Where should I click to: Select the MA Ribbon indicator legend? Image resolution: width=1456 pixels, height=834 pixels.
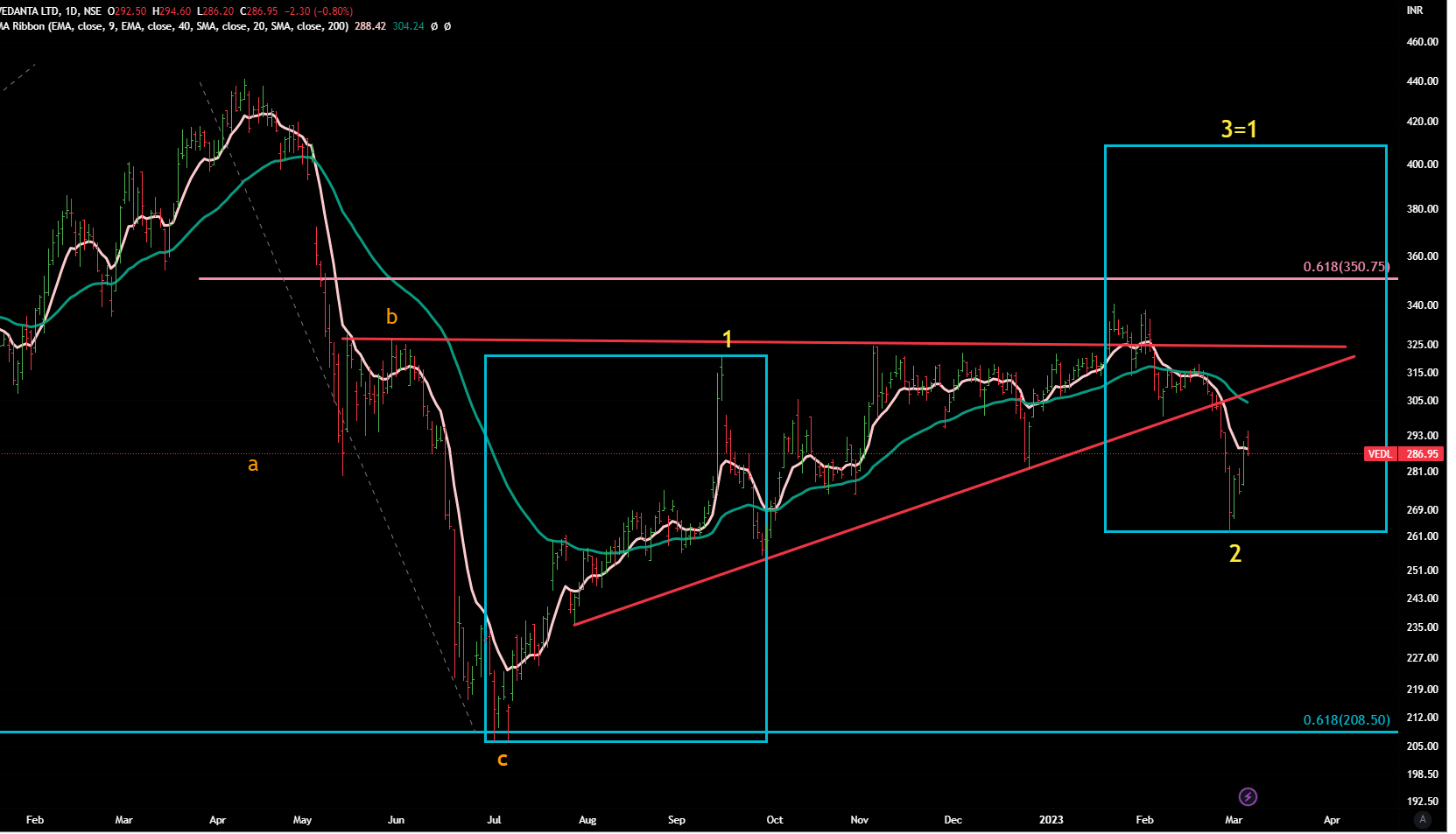[x=175, y=26]
